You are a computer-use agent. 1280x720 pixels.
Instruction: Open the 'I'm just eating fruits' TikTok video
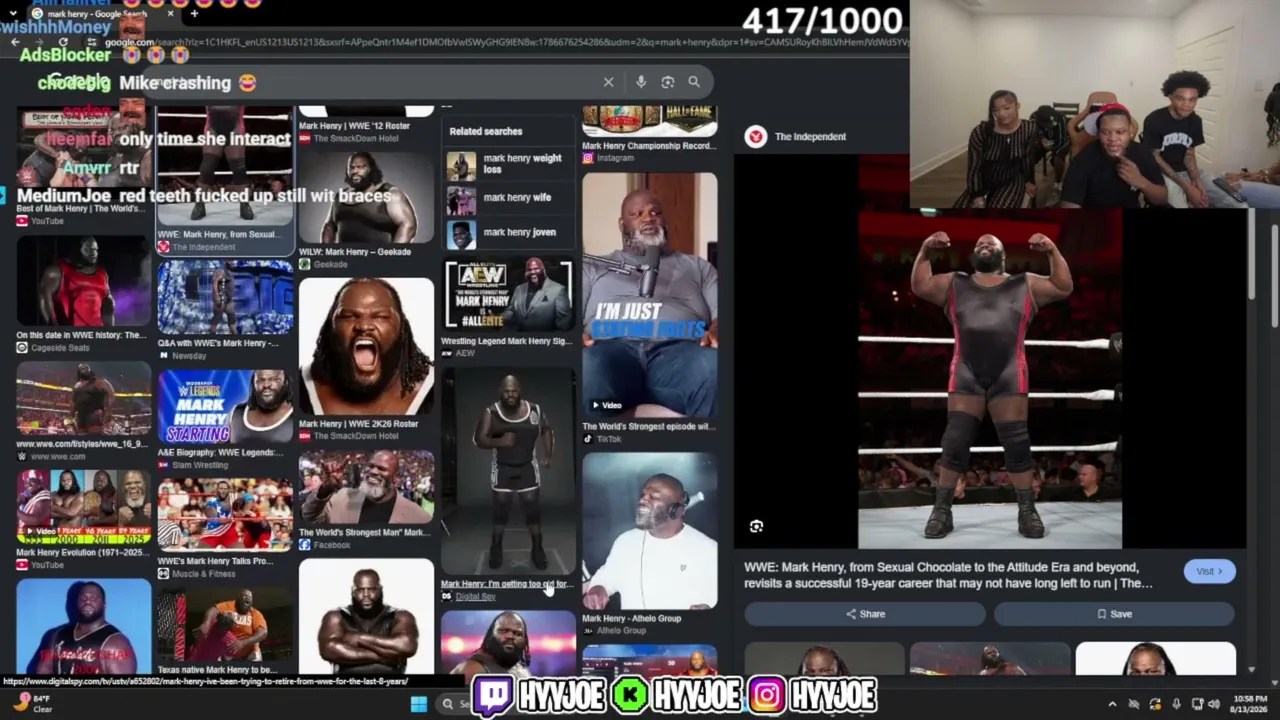click(x=650, y=295)
